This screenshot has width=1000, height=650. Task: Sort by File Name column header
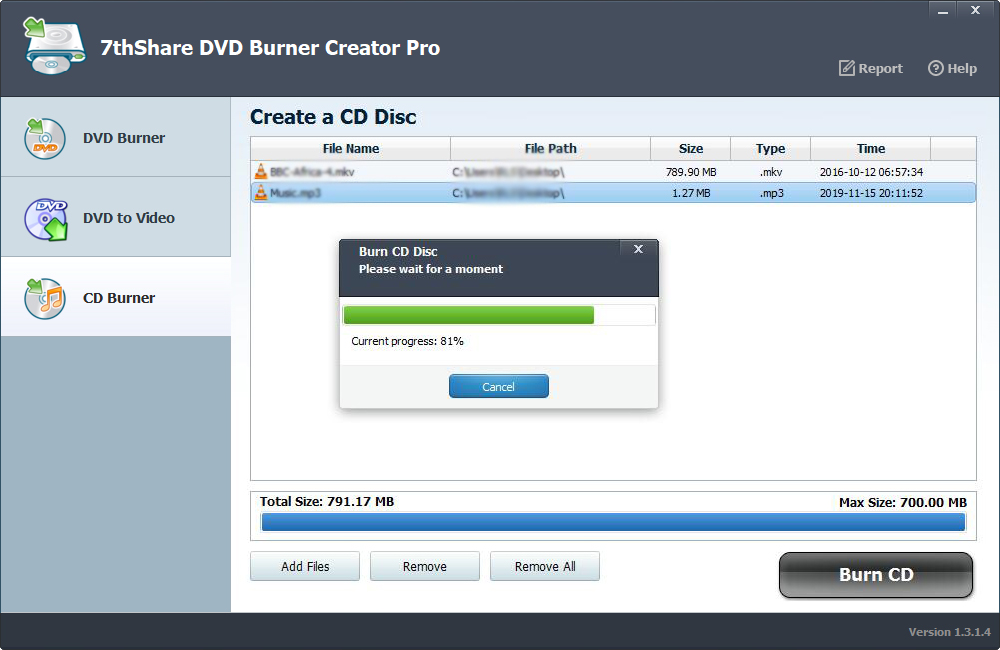click(351, 149)
